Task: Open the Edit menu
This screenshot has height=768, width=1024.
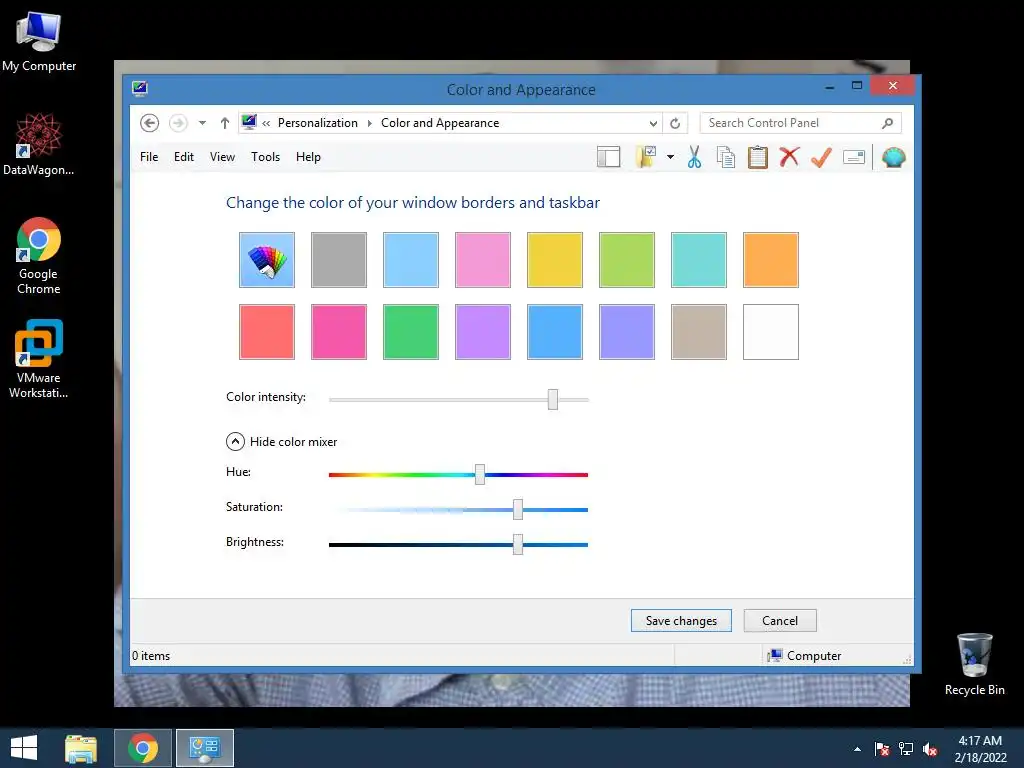Action: click(x=184, y=157)
